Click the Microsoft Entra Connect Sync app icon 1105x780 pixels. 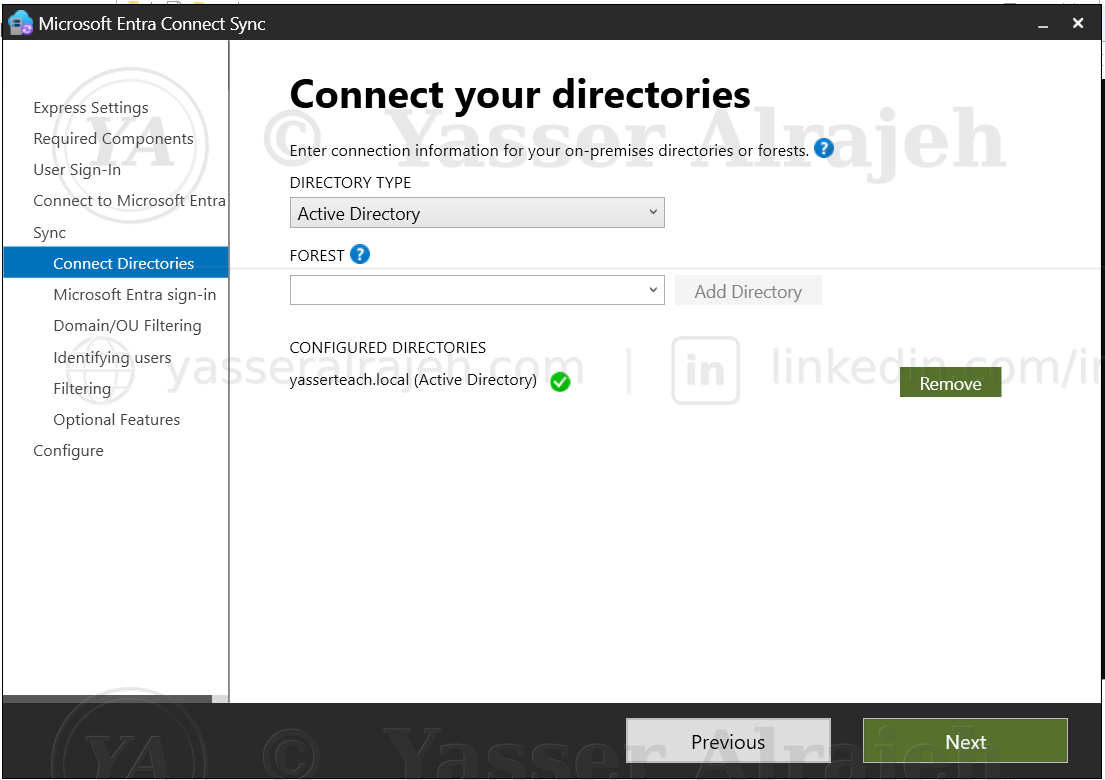[x=20, y=23]
